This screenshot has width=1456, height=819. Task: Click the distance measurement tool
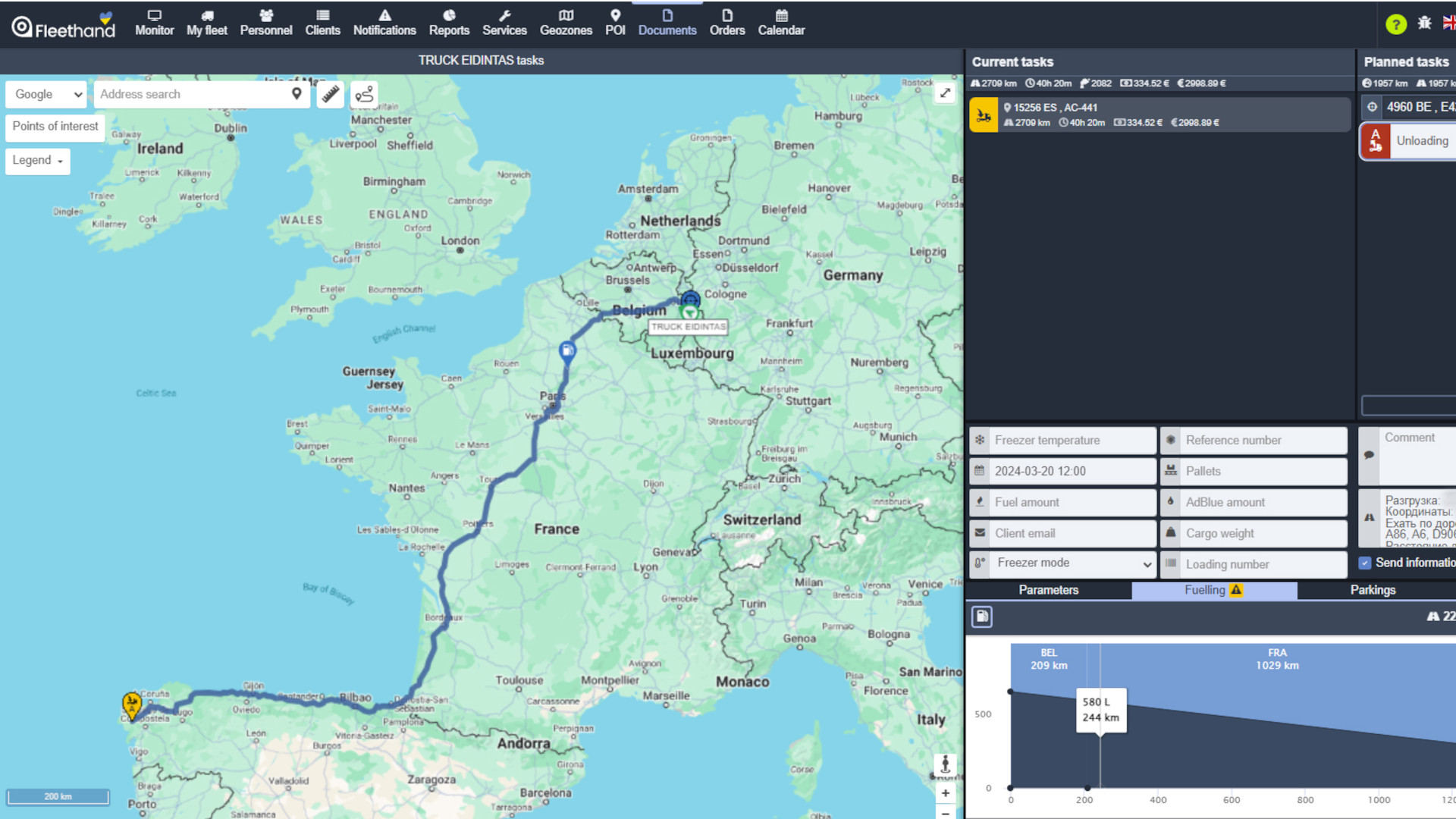[331, 93]
